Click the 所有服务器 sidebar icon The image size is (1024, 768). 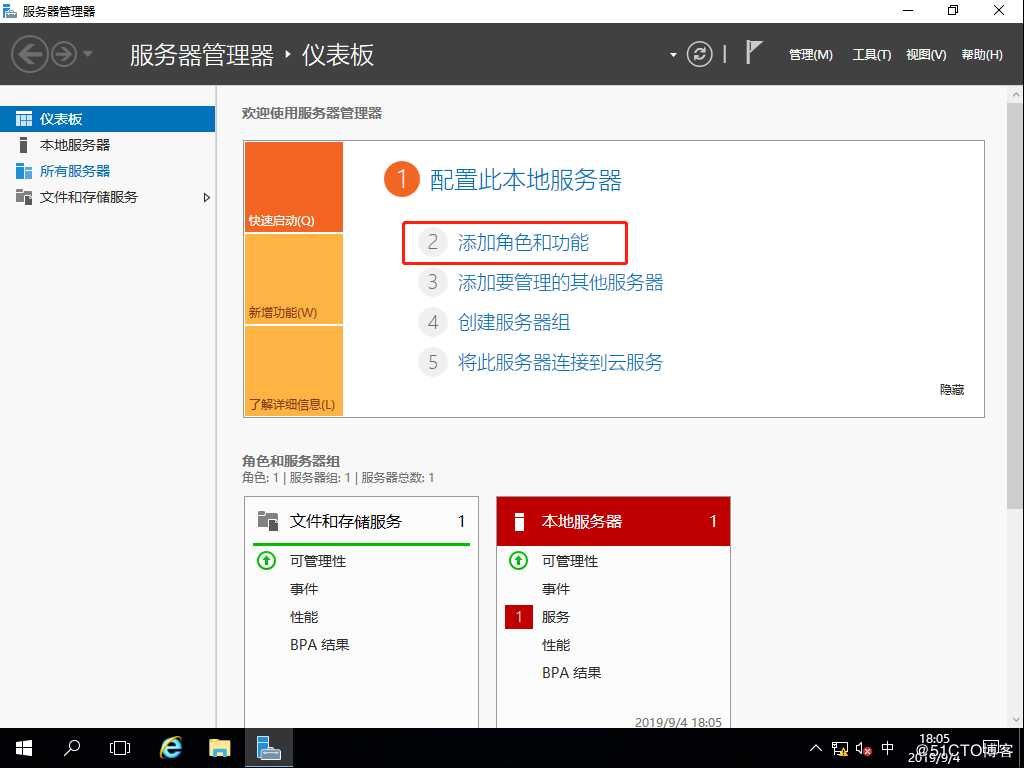pyautogui.click(x=24, y=171)
